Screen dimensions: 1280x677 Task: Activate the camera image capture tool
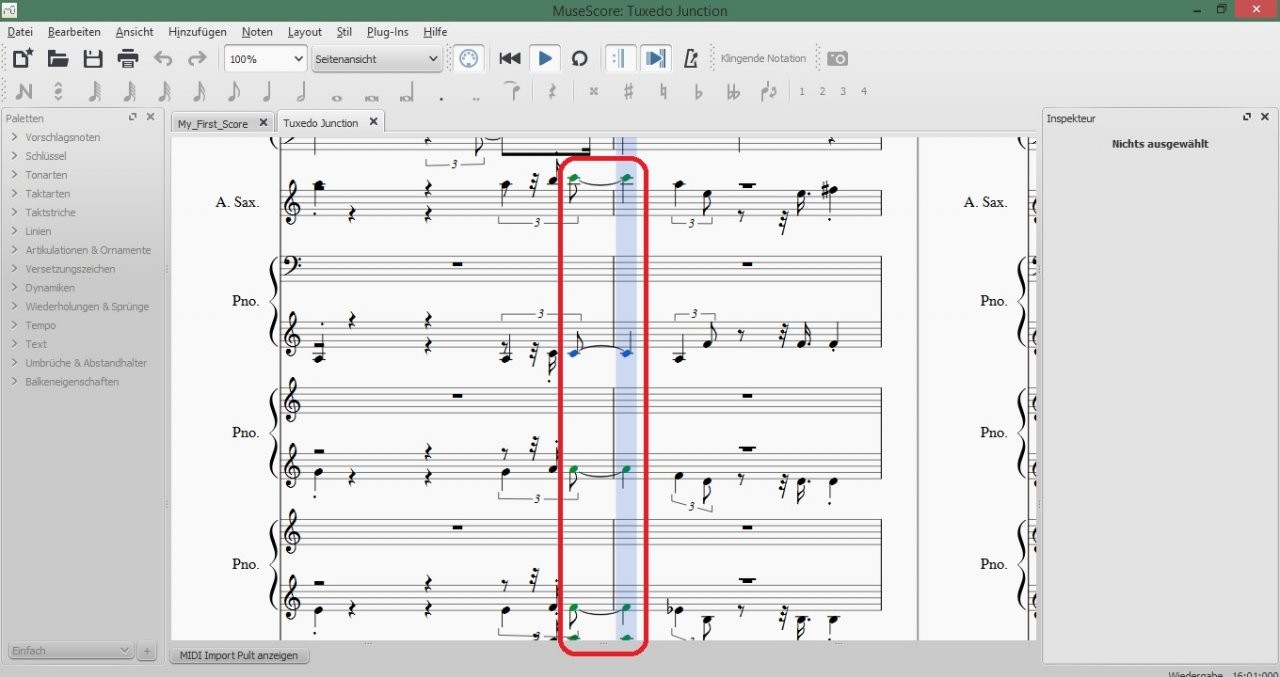click(x=838, y=59)
